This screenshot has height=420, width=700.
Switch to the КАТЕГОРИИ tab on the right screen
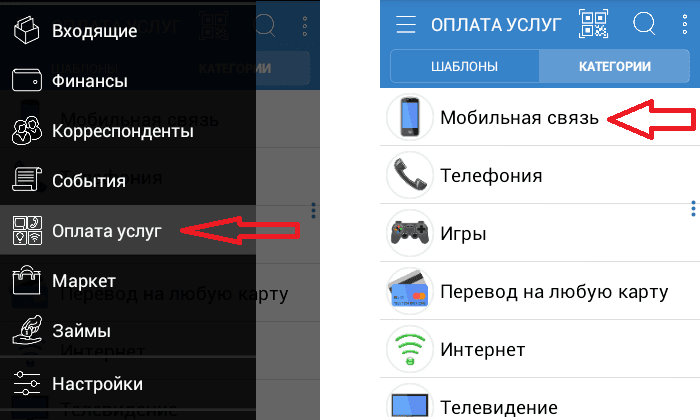pos(614,66)
